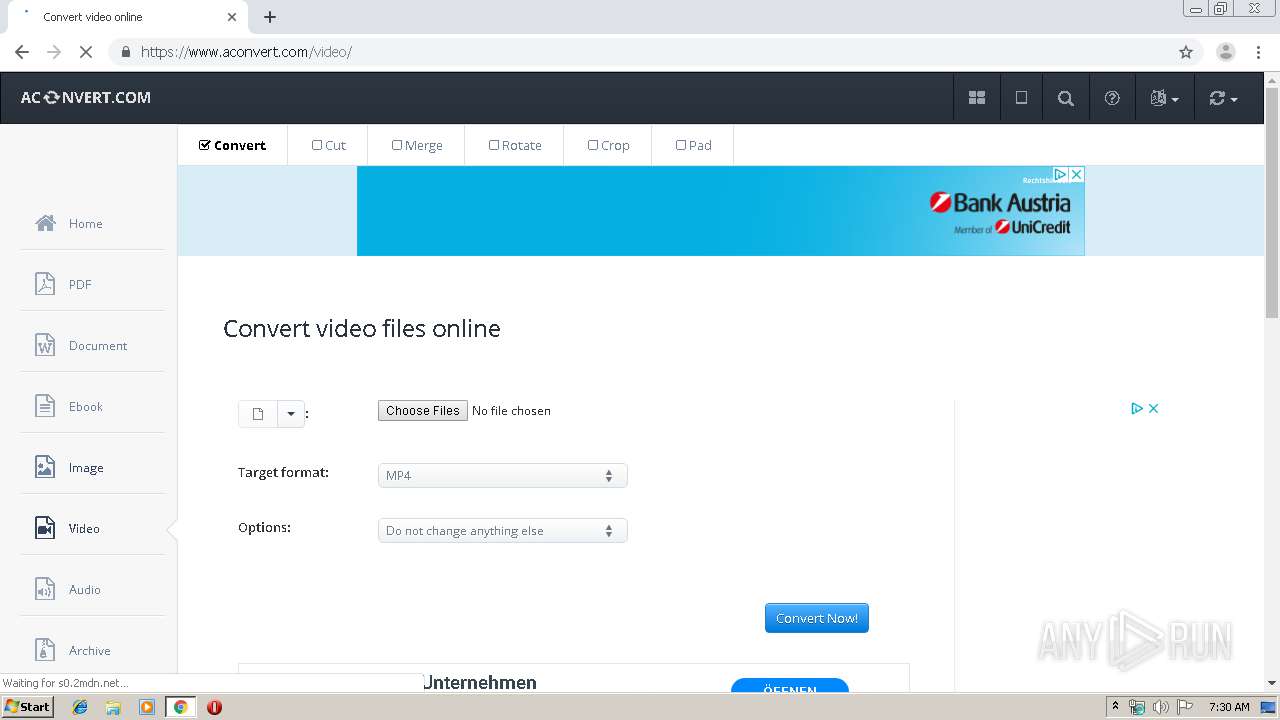Click the browser forward button
The image size is (1280, 720).
(x=54, y=52)
